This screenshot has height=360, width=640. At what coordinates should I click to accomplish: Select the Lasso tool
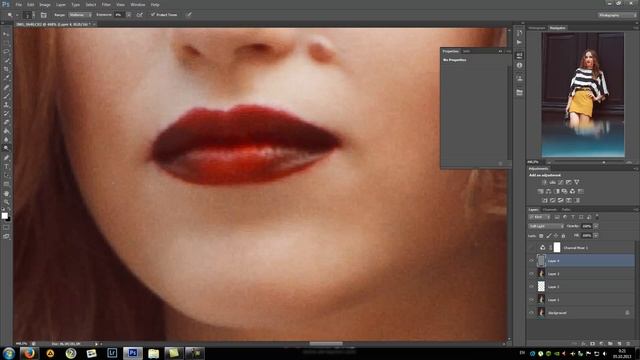point(6,52)
